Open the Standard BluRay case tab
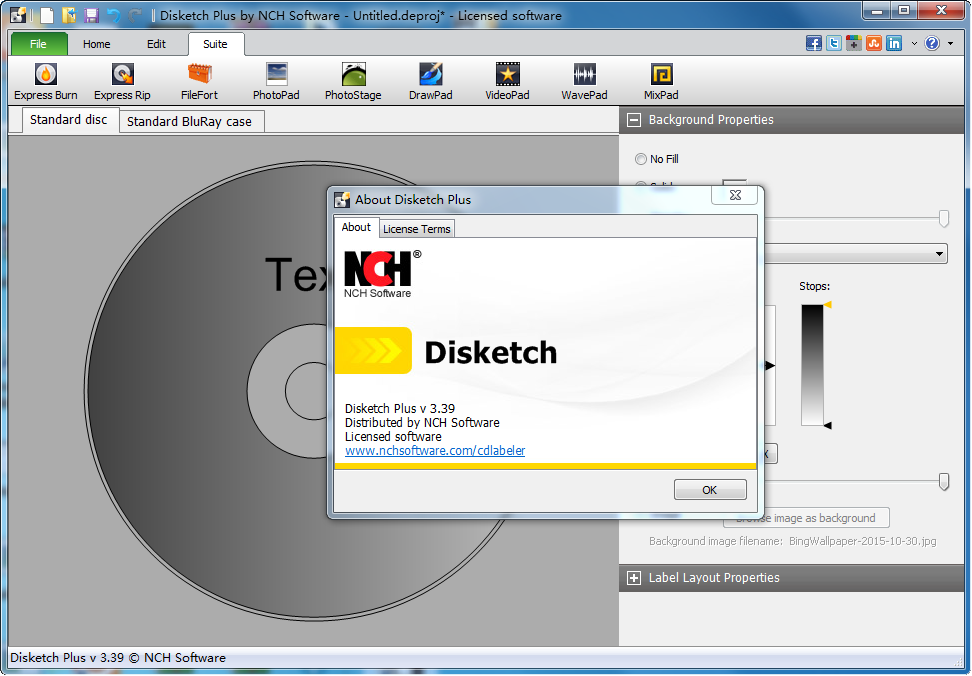The image size is (972, 676). (x=190, y=122)
